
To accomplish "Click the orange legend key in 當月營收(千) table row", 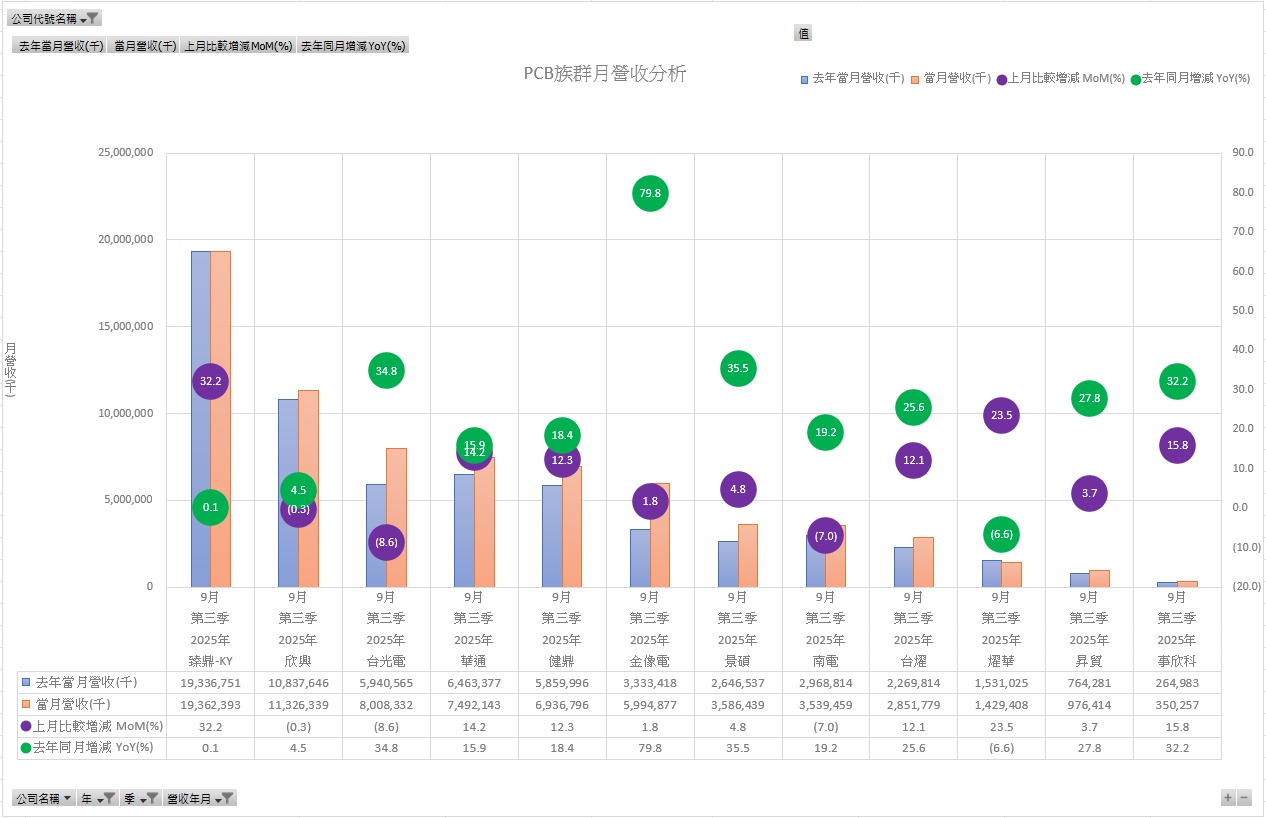I will pyautogui.click(x=25, y=704).
